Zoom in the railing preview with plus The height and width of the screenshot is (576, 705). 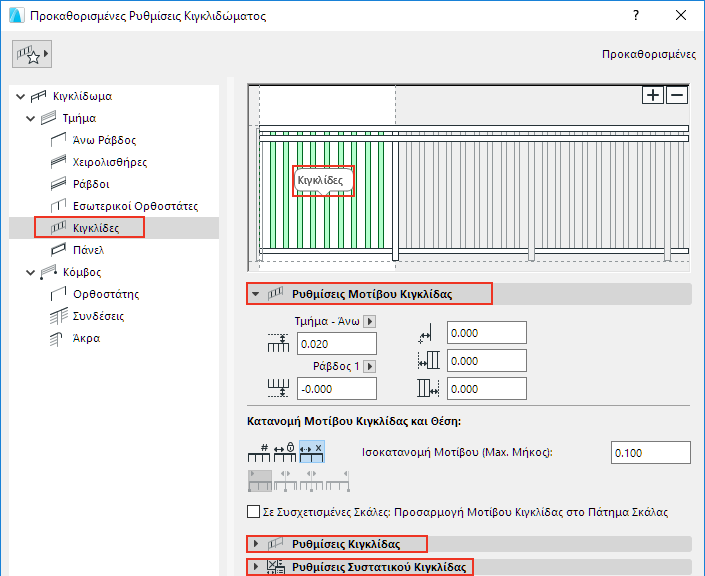pyautogui.click(x=653, y=95)
